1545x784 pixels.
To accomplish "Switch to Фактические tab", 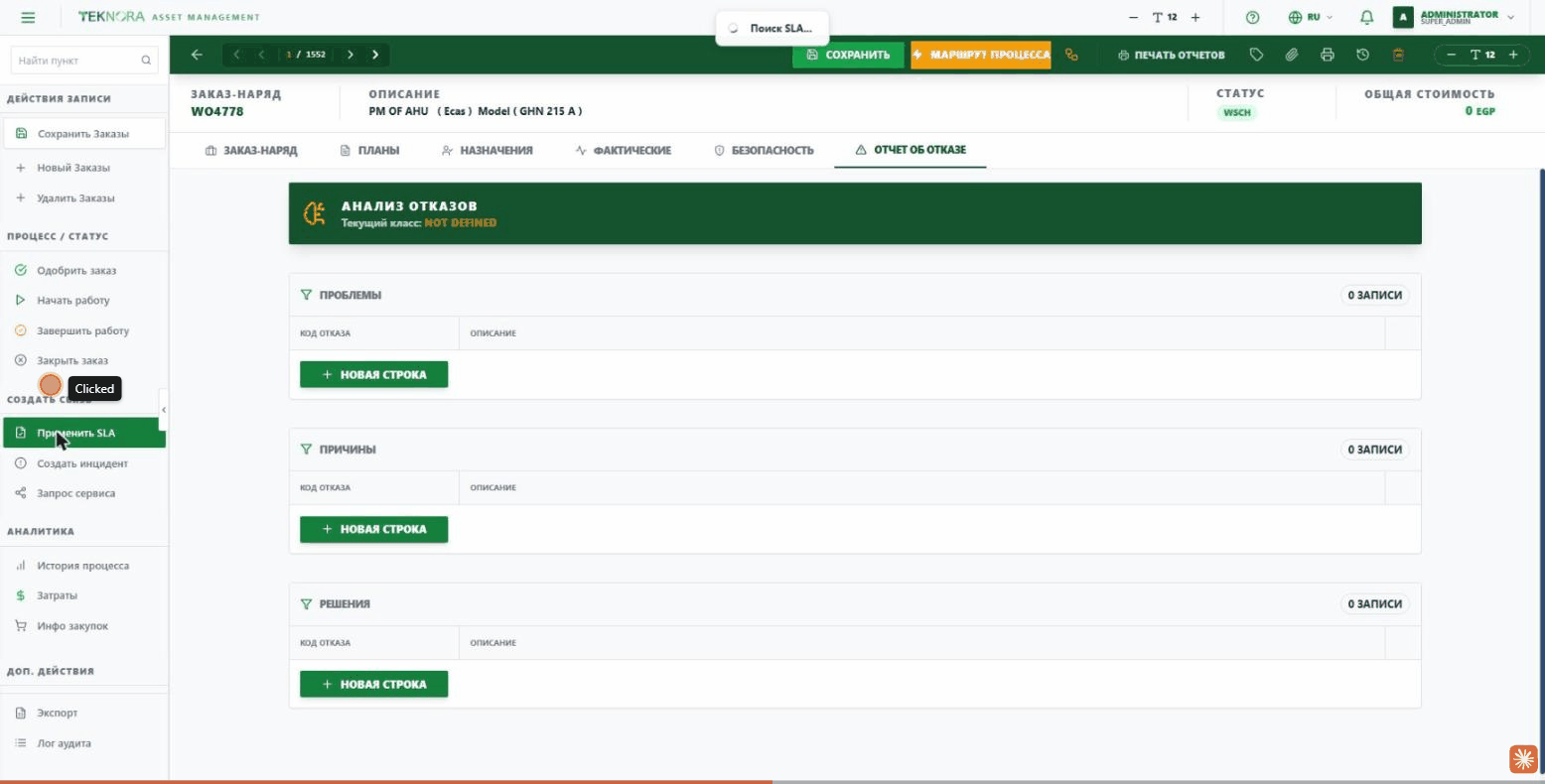I will tap(624, 150).
